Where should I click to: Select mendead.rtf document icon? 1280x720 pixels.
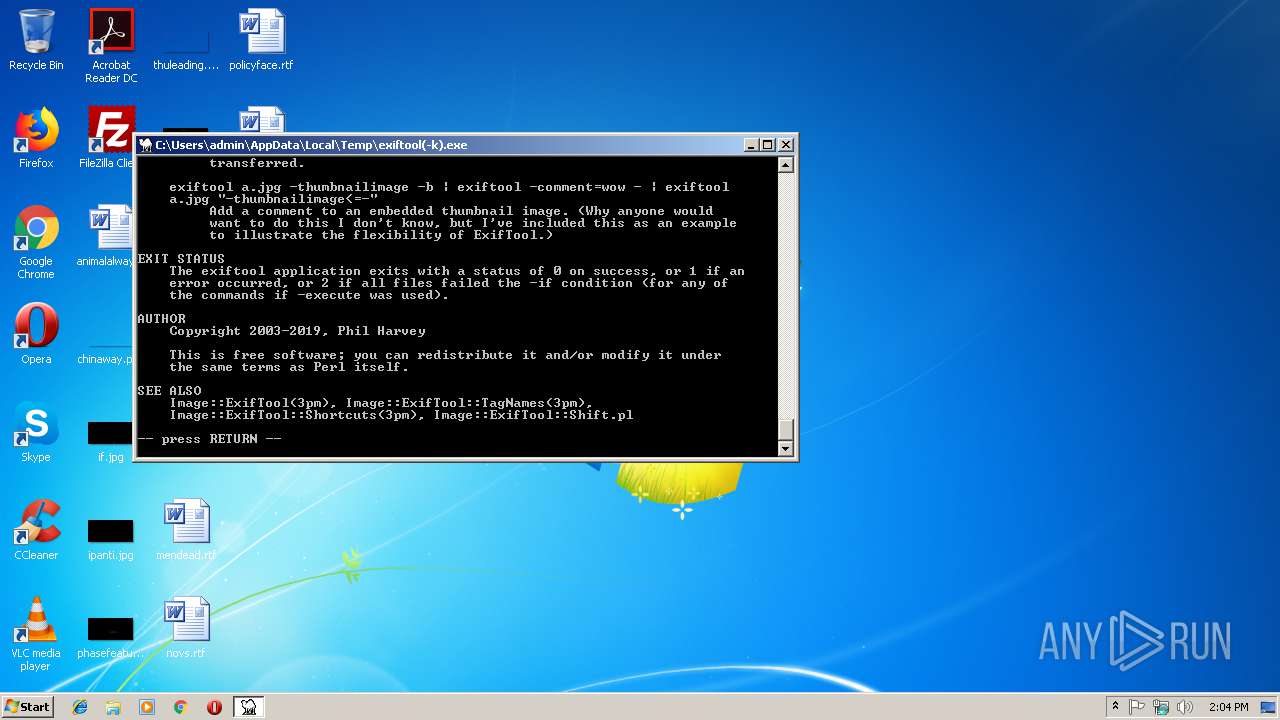186,530
